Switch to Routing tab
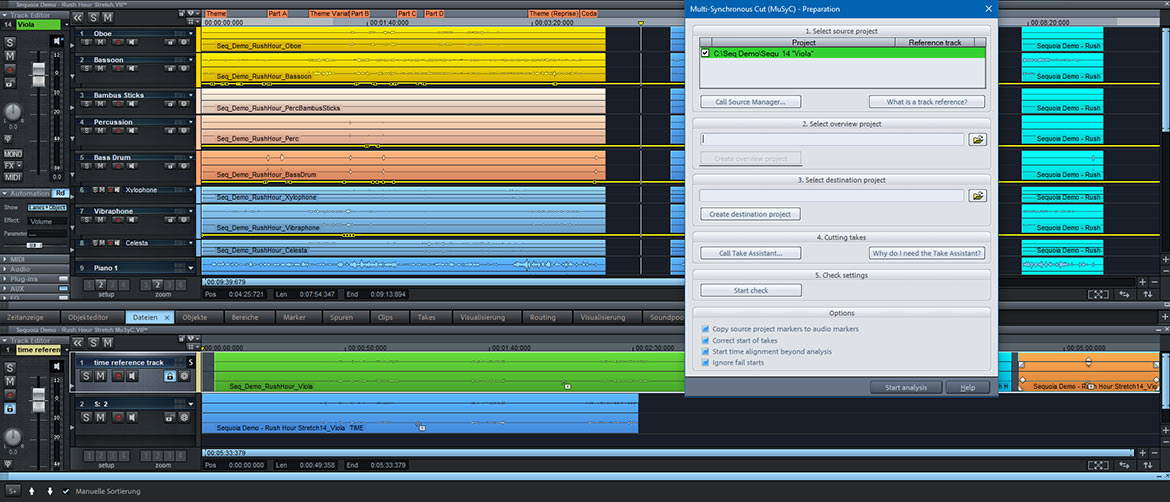Viewport: 1170px width, 502px height. point(542,317)
